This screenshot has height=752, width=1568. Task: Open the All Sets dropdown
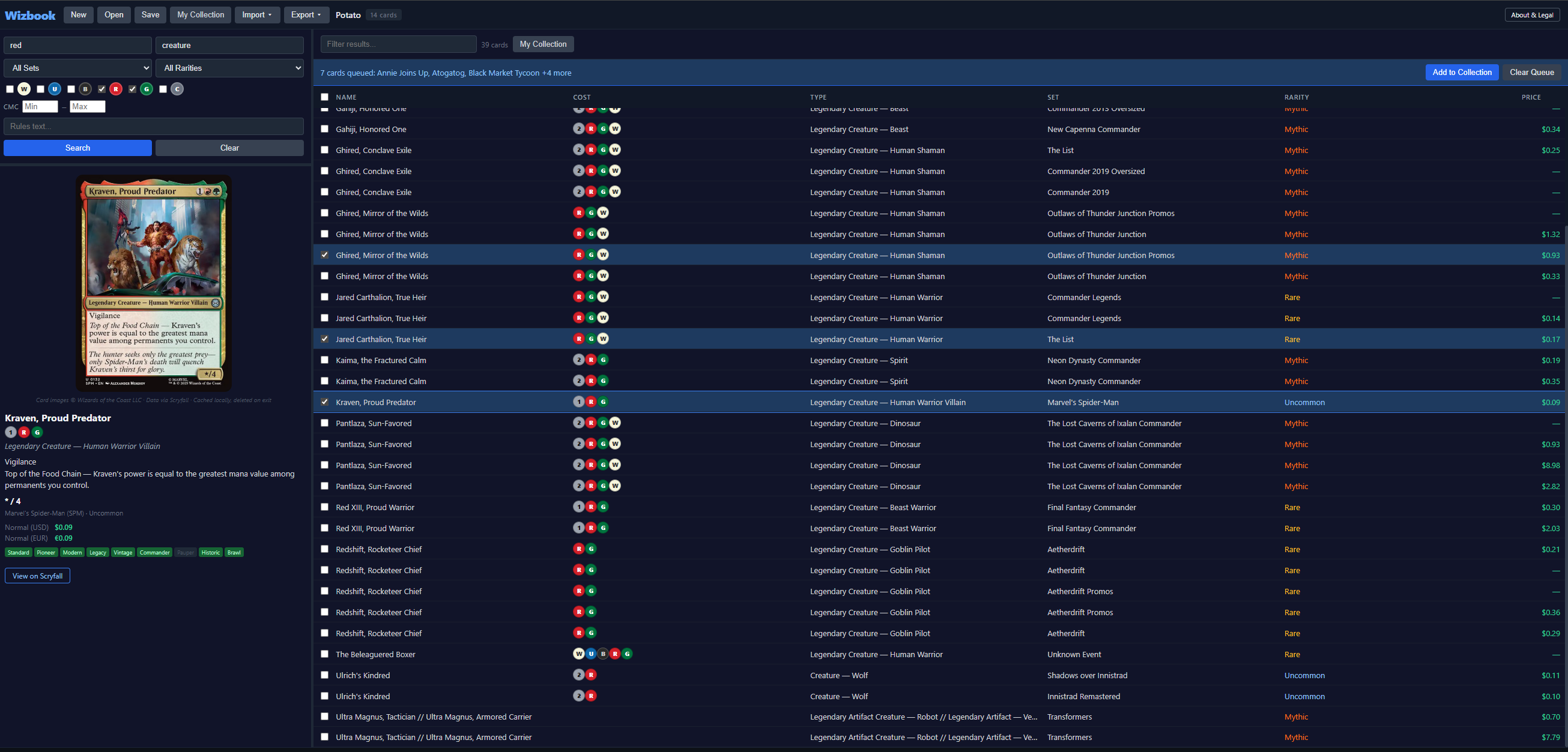click(77, 68)
